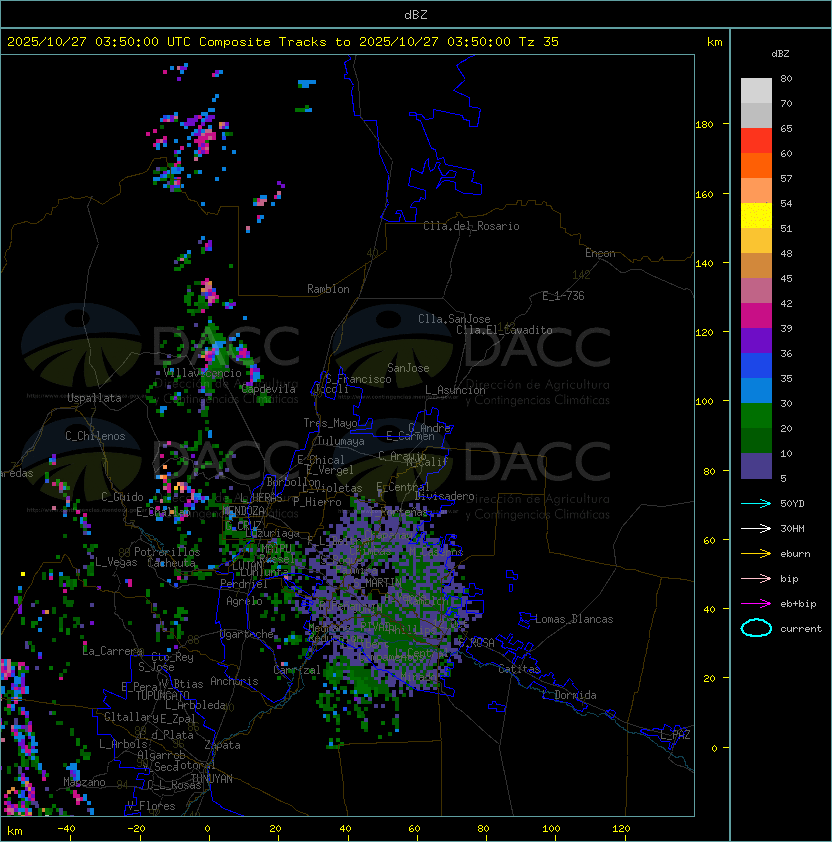Click the yellow timestamp 'Composite Tracks' header line
This screenshot has width=832, height=842.
tap(283, 42)
